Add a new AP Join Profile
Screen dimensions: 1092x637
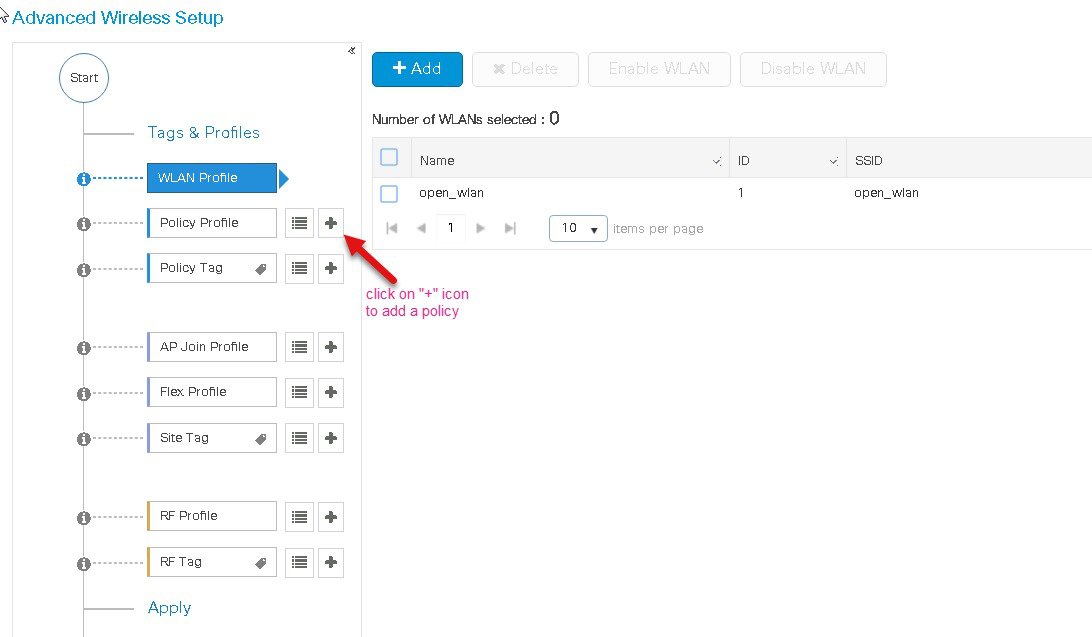tap(331, 347)
